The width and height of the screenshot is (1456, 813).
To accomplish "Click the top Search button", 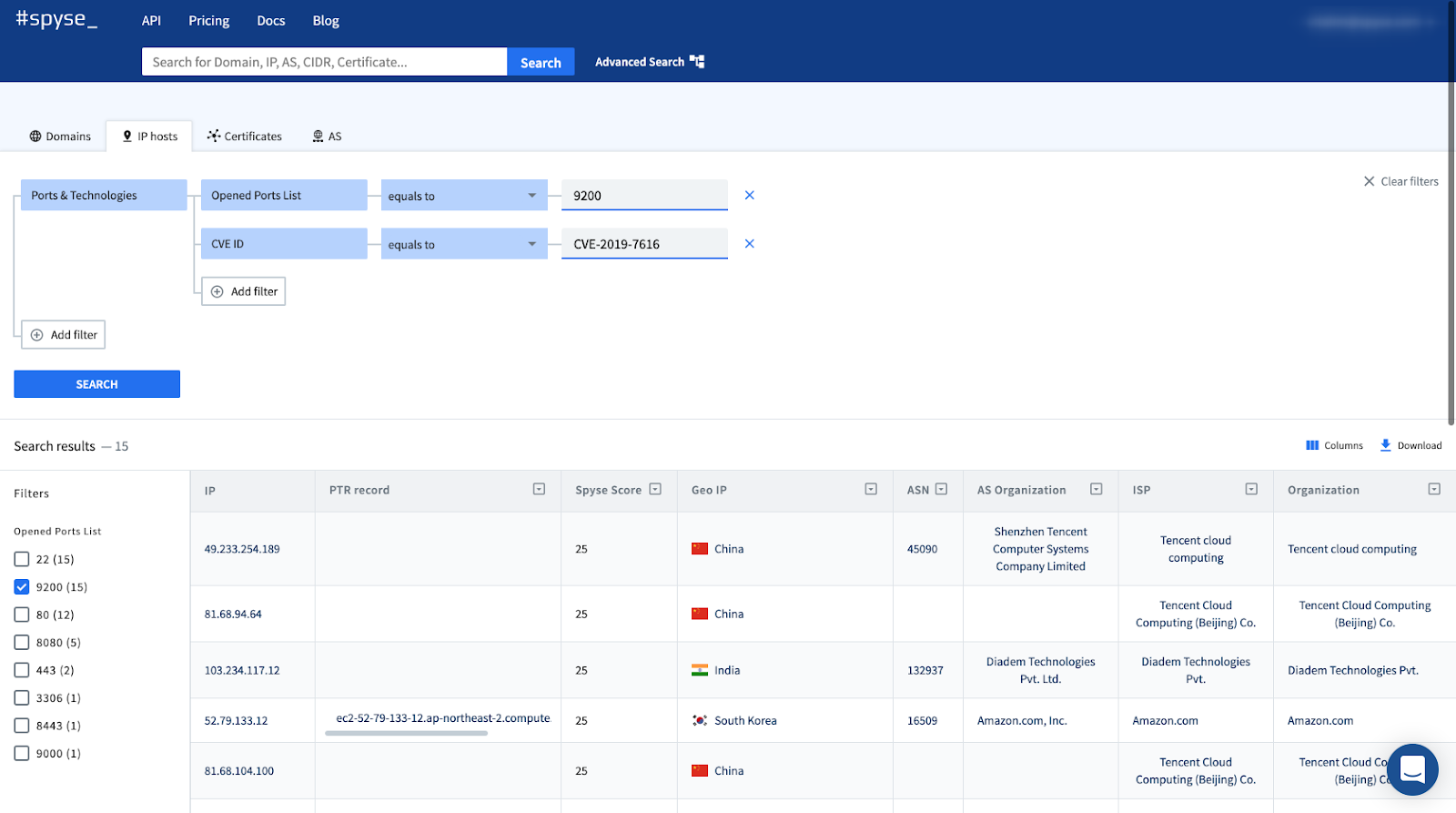I will pos(541,62).
